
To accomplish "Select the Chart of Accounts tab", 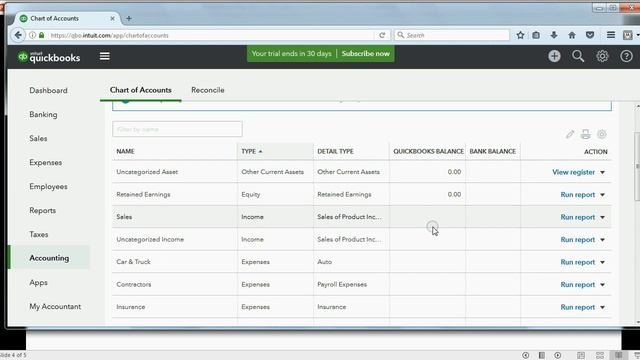I will [x=140, y=90].
